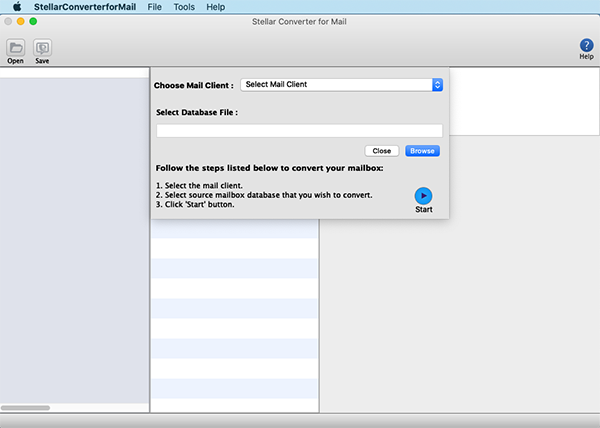Image resolution: width=600 pixels, height=428 pixels.
Task: Click the '1. Select the mail client.' step
Action: (x=199, y=186)
